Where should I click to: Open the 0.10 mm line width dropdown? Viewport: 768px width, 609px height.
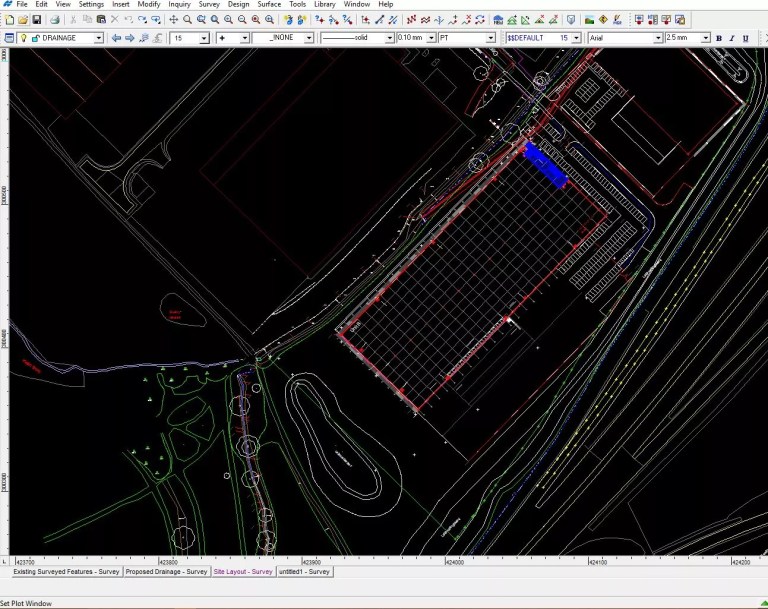431,38
